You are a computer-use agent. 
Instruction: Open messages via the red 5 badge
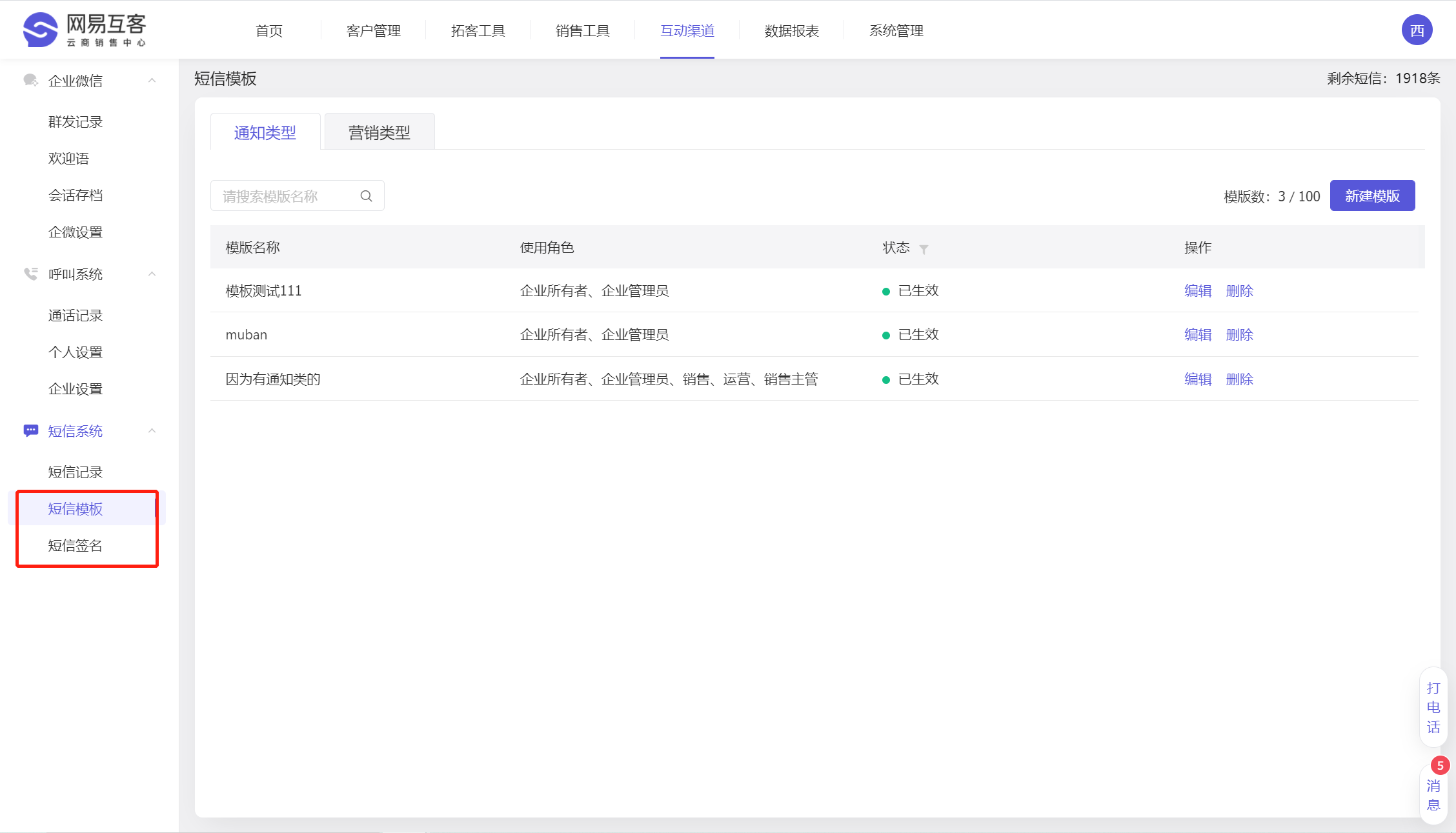tap(1440, 766)
